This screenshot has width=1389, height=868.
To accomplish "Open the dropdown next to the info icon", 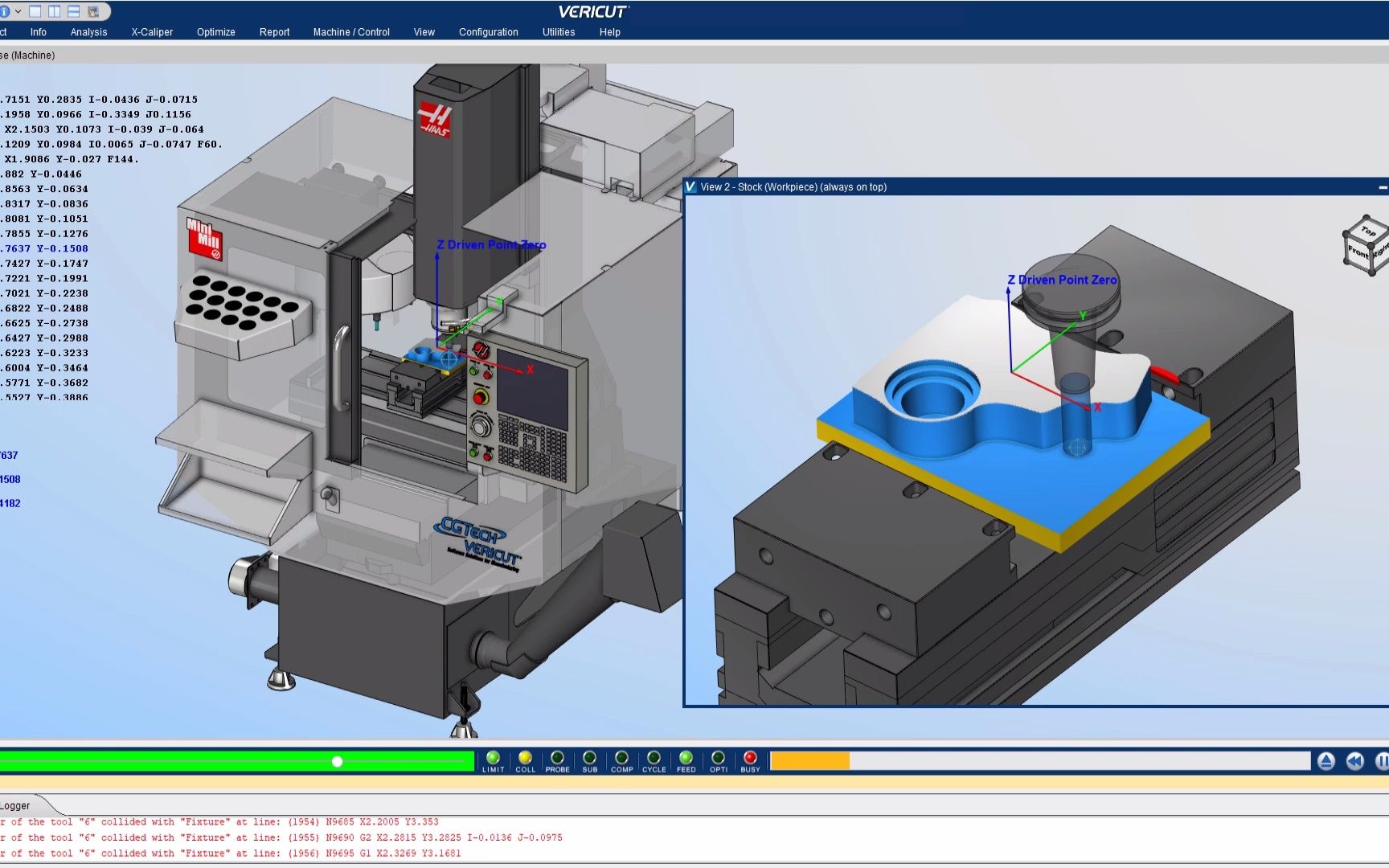I will [18, 13].
